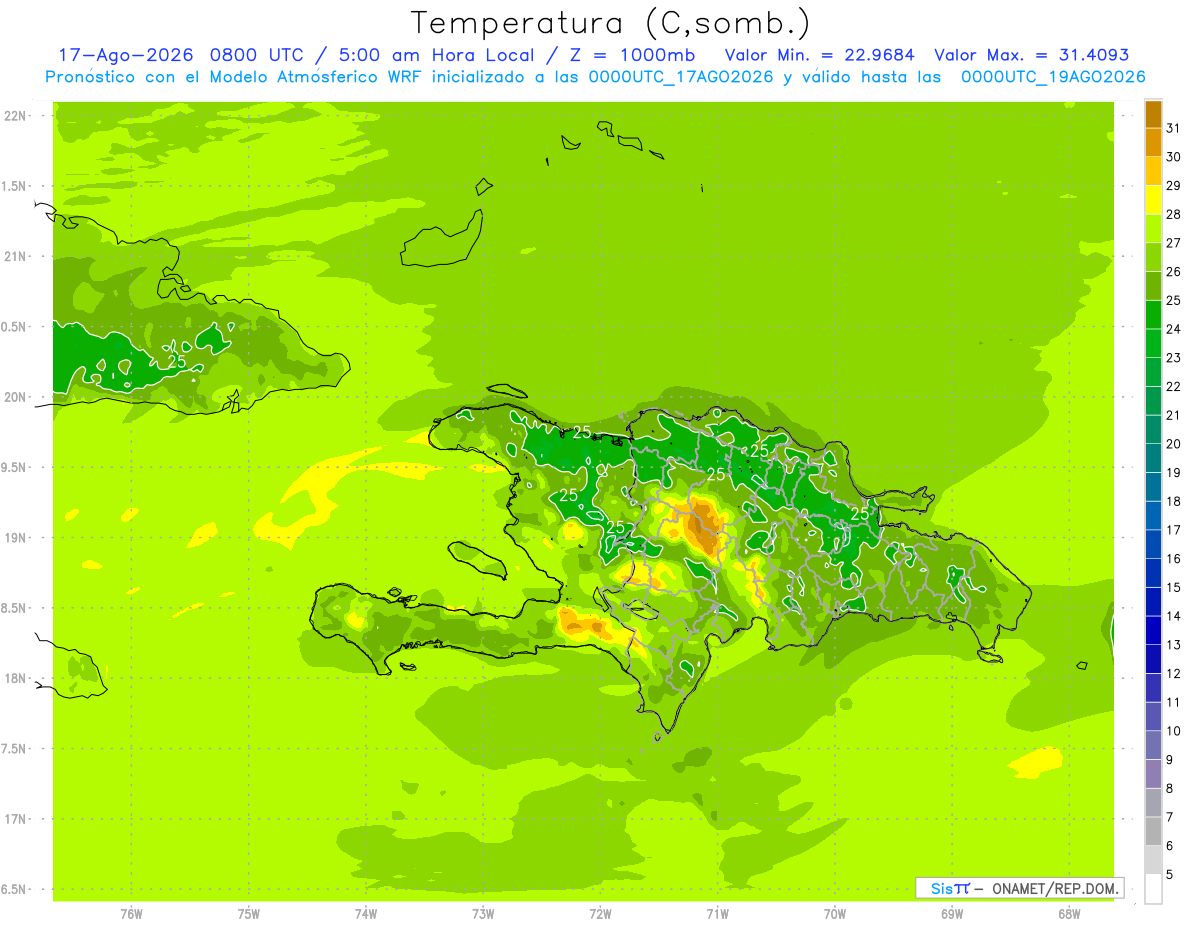Click the '76W' longitude label
The image size is (1200, 927).
point(130,914)
